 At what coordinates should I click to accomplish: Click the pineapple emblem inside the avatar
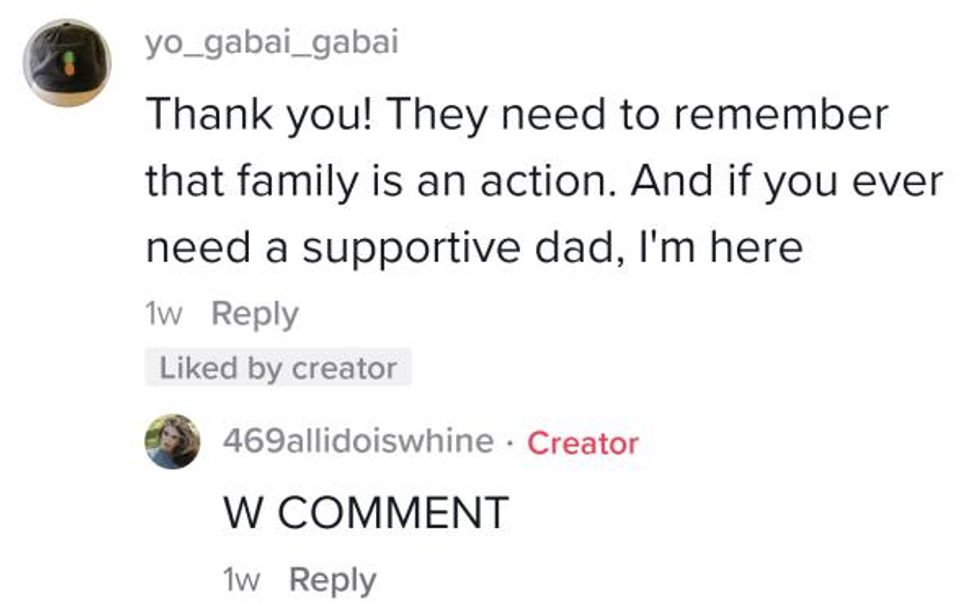point(69,63)
